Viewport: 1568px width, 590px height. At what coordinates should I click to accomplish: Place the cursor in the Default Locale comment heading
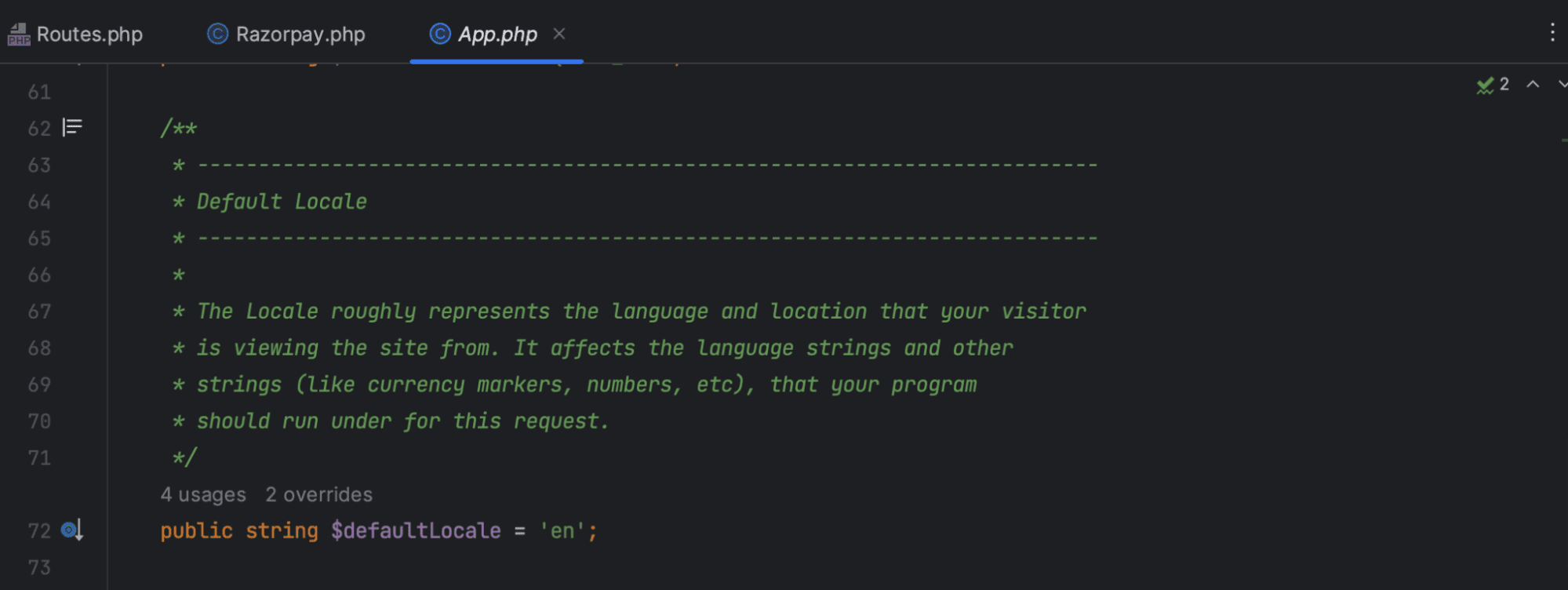coord(282,202)
